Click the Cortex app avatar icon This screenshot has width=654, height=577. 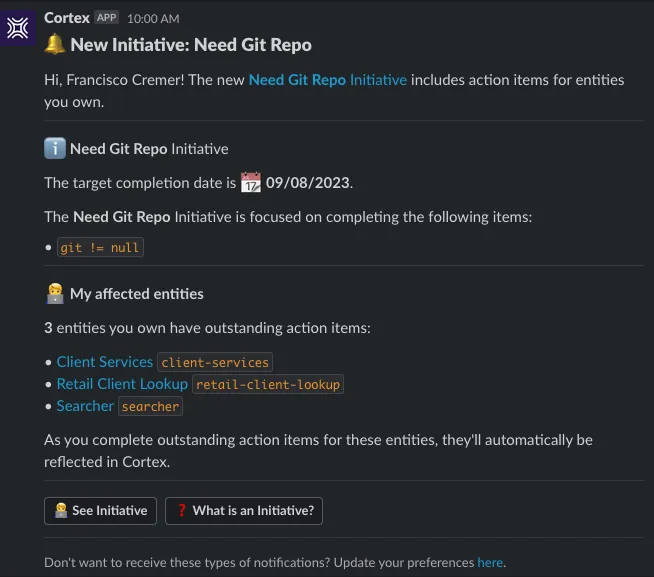pyautogui.click(x=20, y=28)
